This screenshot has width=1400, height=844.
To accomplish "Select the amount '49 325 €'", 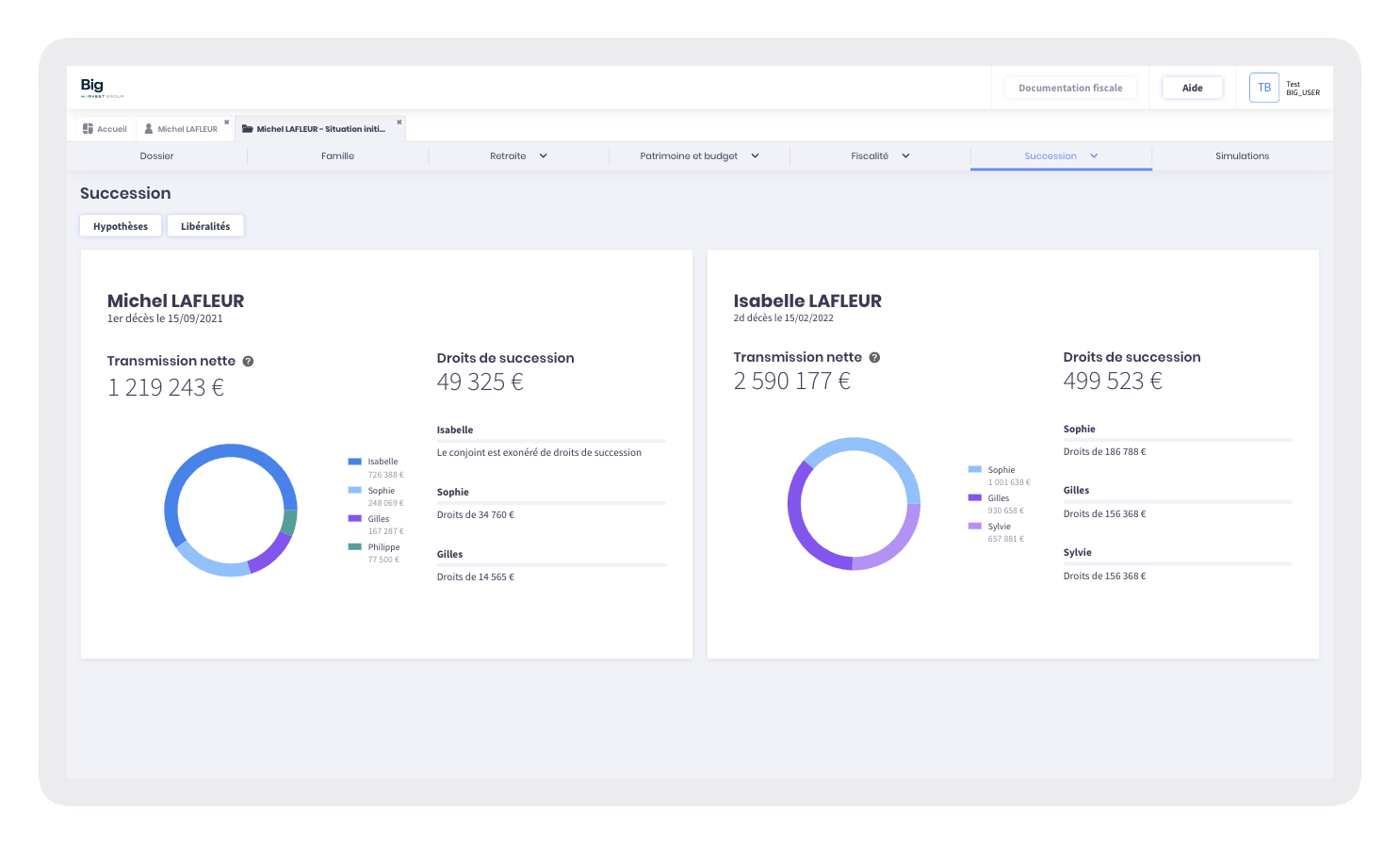I will click(x=480, y=381).
